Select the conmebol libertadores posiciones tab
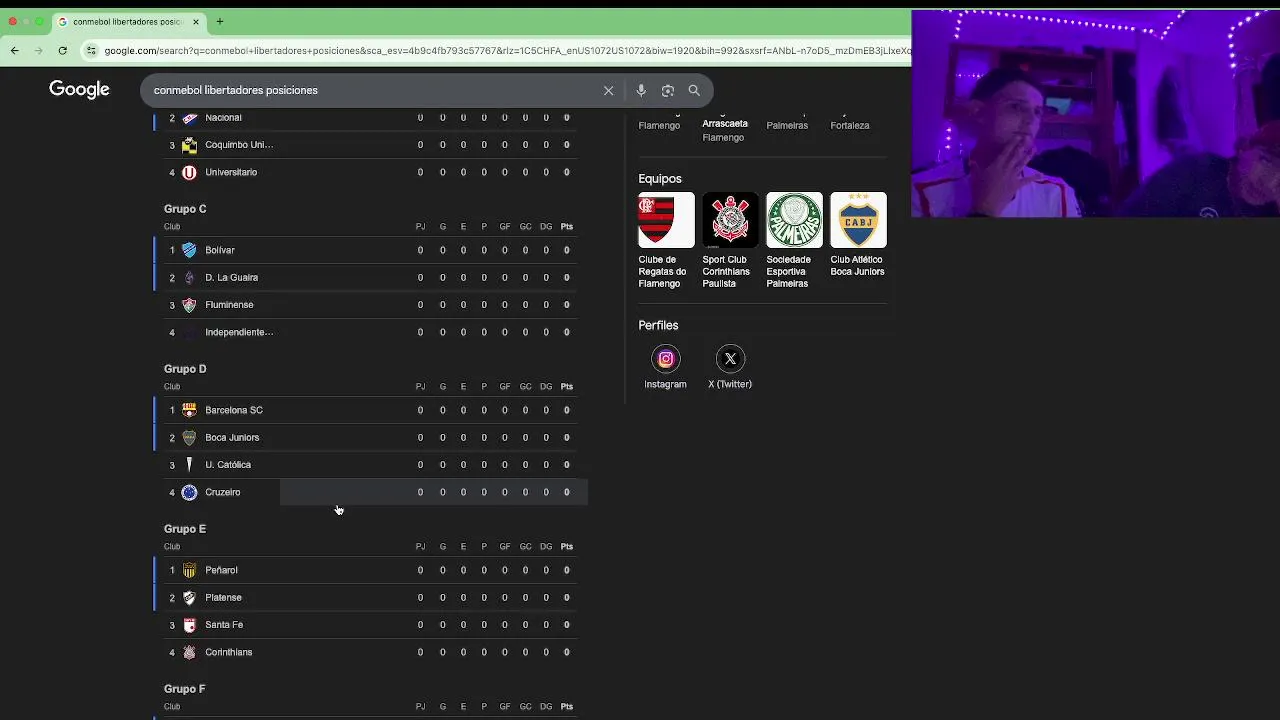 point(127,21)
